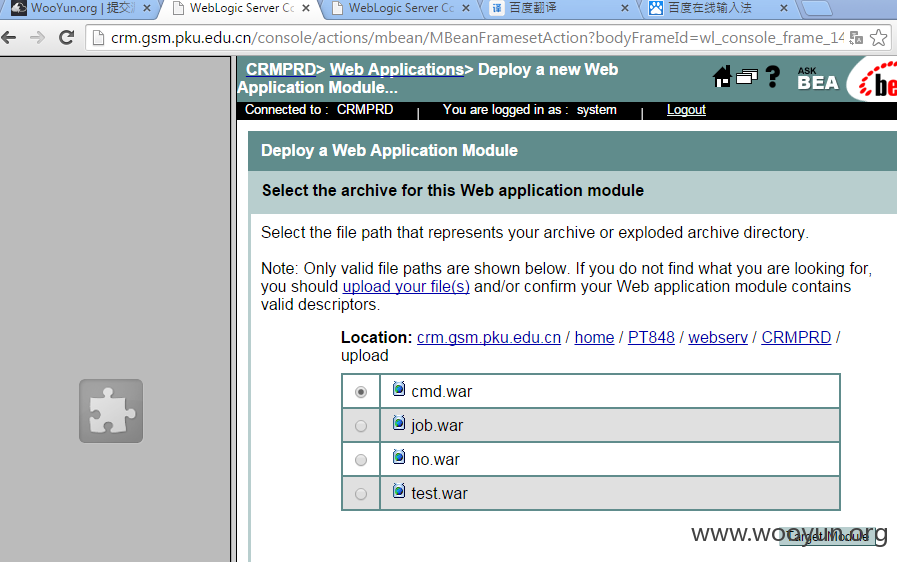
Task: Close the WooYun.org tab
Action: tap(147, 9)
